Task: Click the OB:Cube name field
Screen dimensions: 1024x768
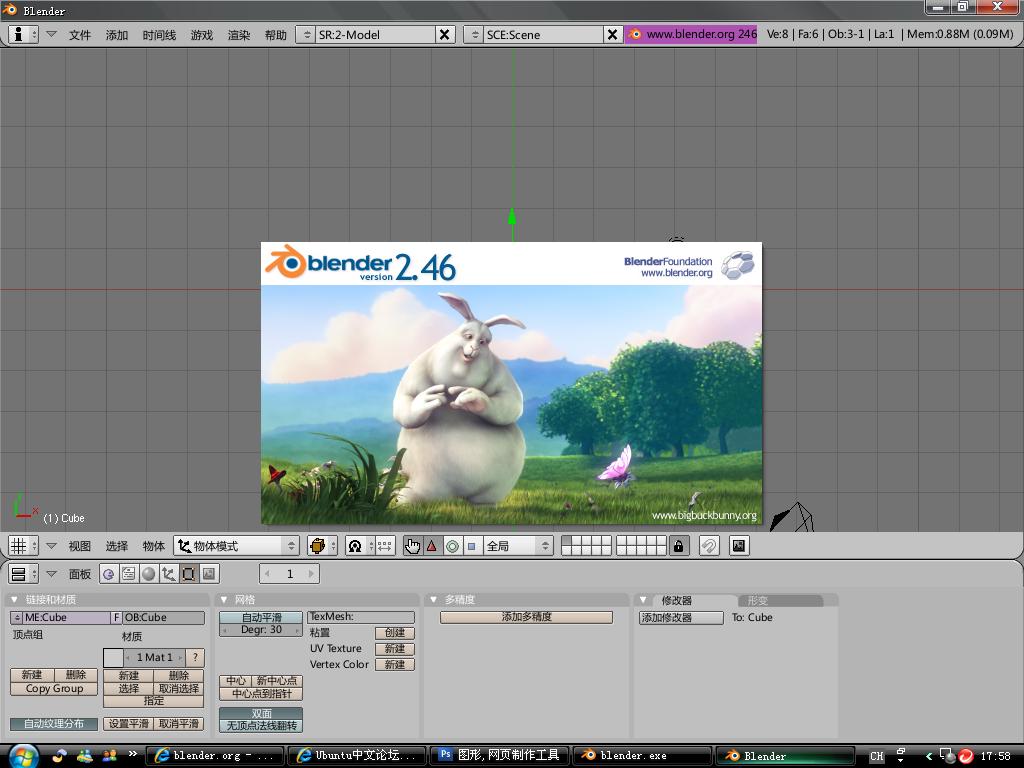Action: pyautogui.click(x=164, y=617)
